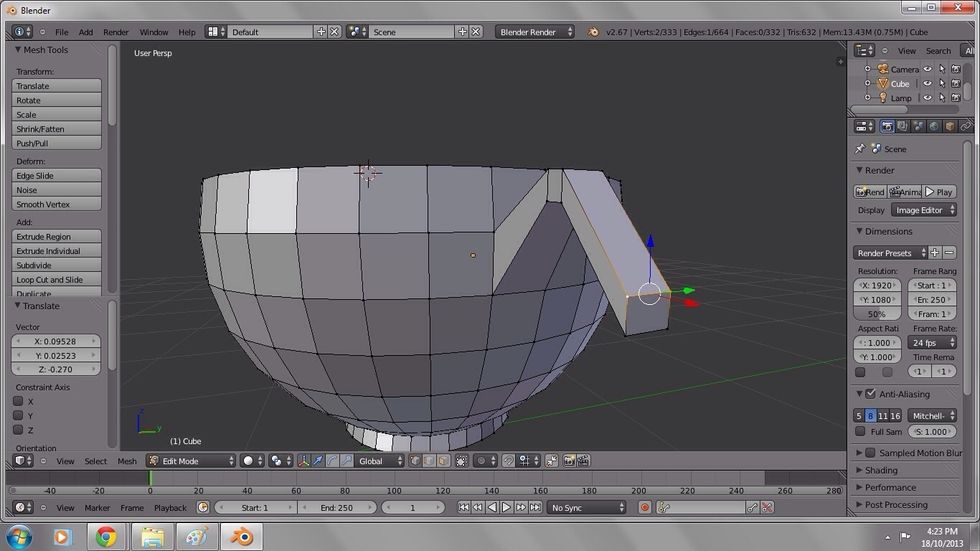Open File menu
This screenshot has height=551, width=980.
(62, 32)
